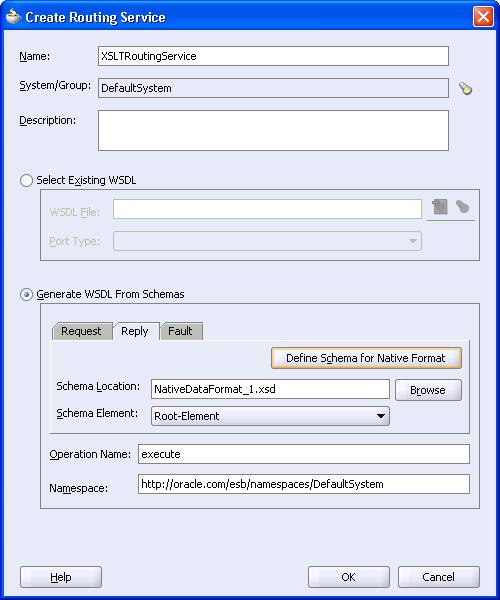Click the System/Group DefaultSystem field

point(273,88)
